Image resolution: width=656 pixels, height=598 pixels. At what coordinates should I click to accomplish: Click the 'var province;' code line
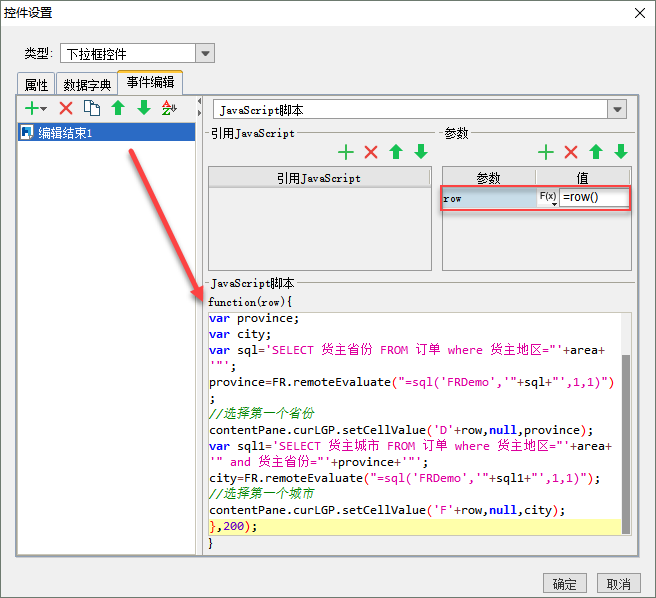point(254,318)
